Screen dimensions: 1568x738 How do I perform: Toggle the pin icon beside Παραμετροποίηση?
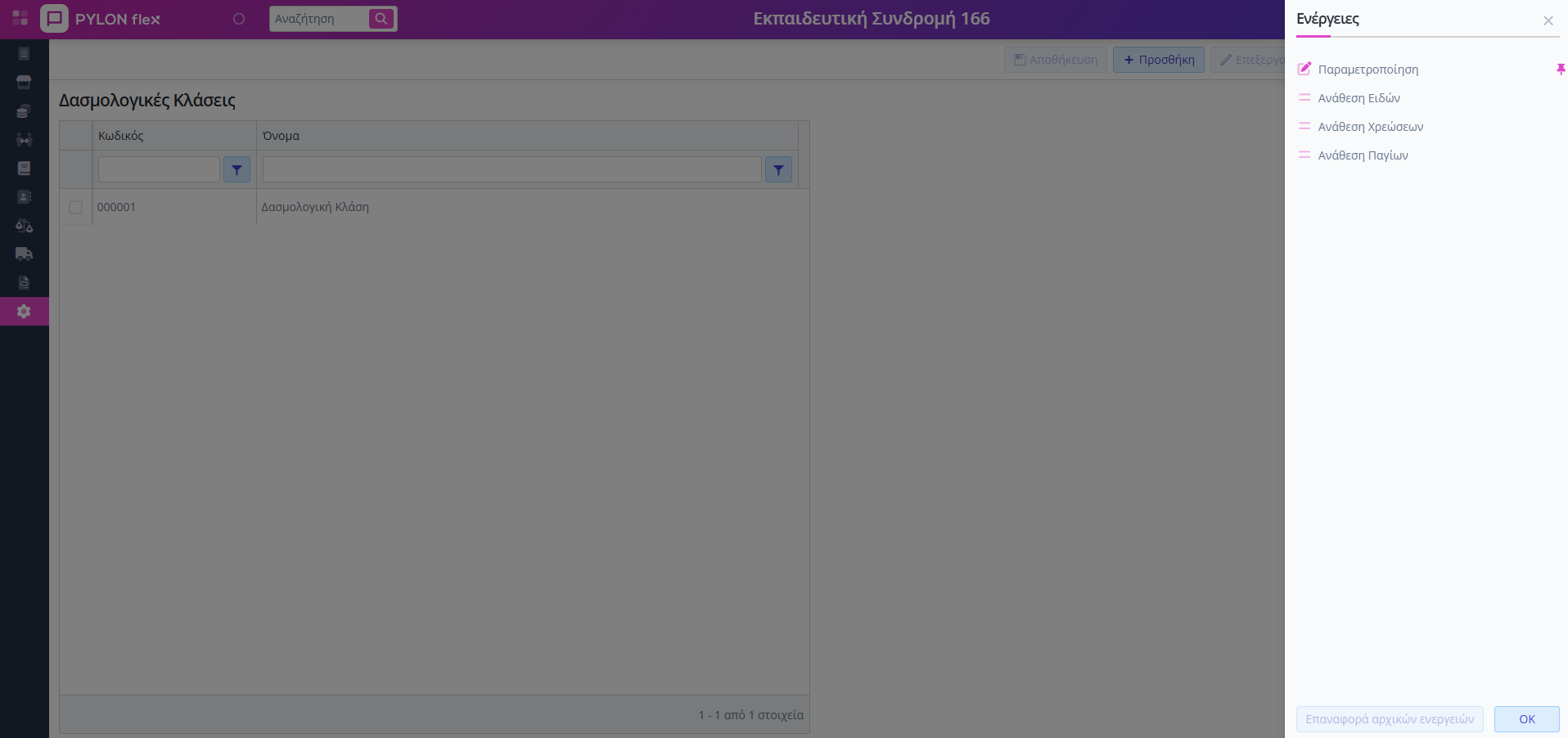[1560, 70]
